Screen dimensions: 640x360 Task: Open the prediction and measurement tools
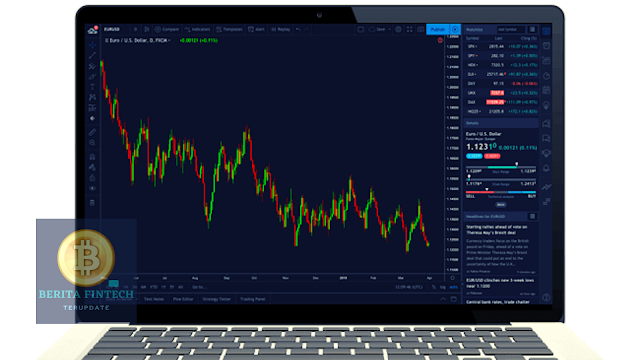[x=93, y=108]
